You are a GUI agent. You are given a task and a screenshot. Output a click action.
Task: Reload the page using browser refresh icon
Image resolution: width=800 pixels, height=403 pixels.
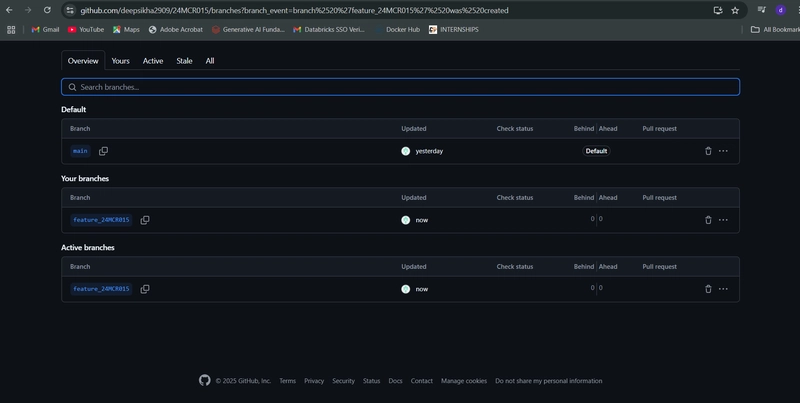(x=47, y=10)
